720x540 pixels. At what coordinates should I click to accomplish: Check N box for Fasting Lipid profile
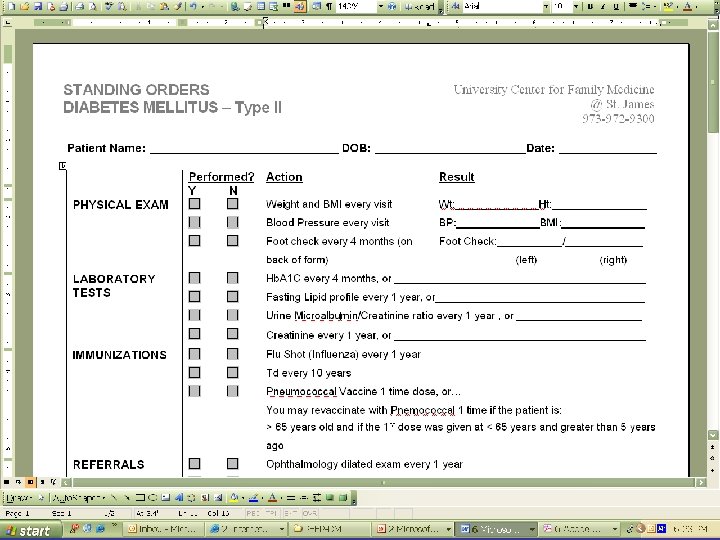233,296
